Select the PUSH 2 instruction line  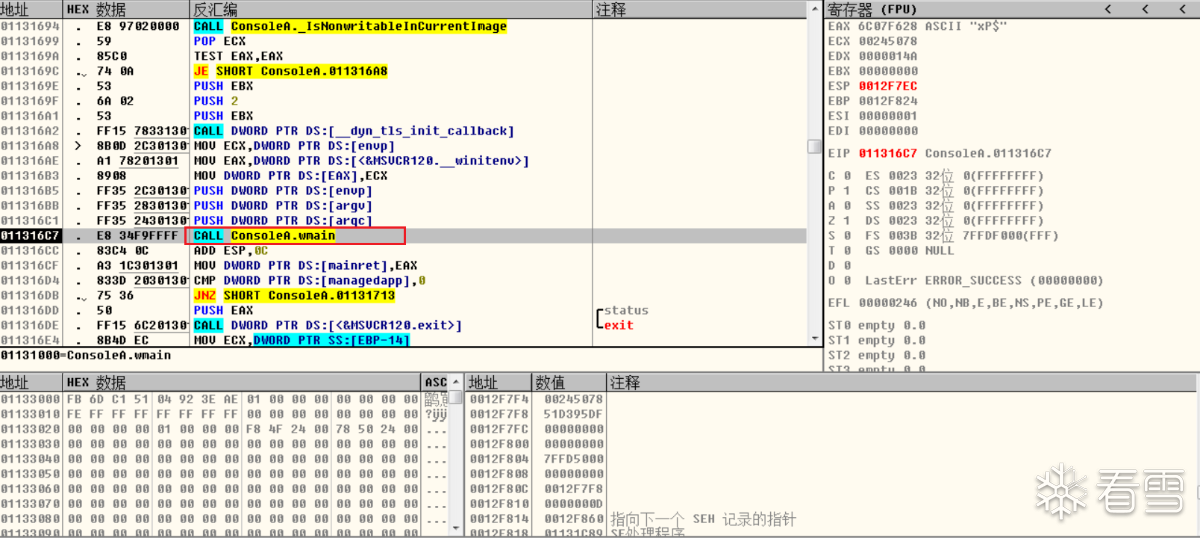404,101
